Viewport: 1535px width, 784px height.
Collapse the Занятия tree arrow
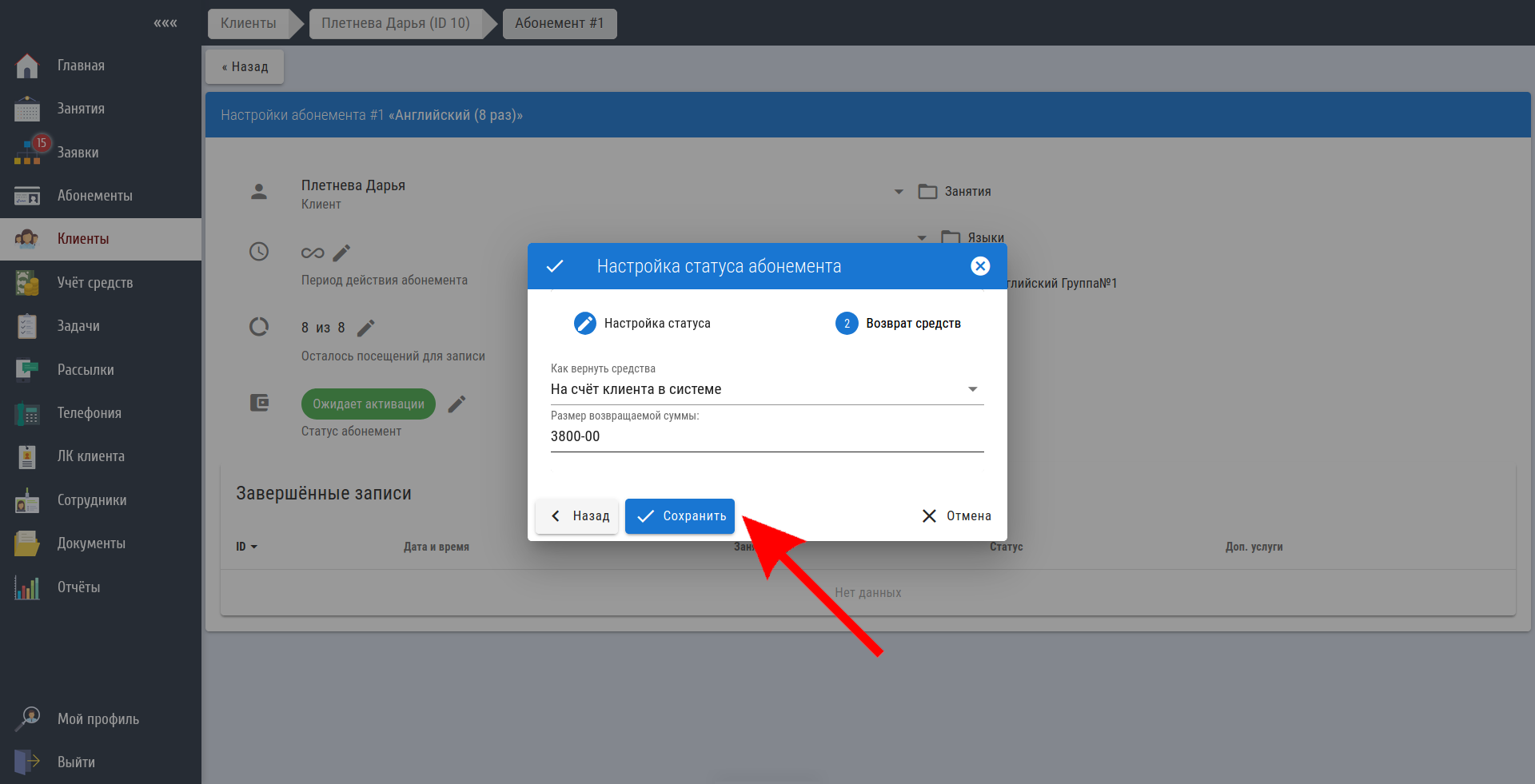pyautogui.click(x=899, y=192)
